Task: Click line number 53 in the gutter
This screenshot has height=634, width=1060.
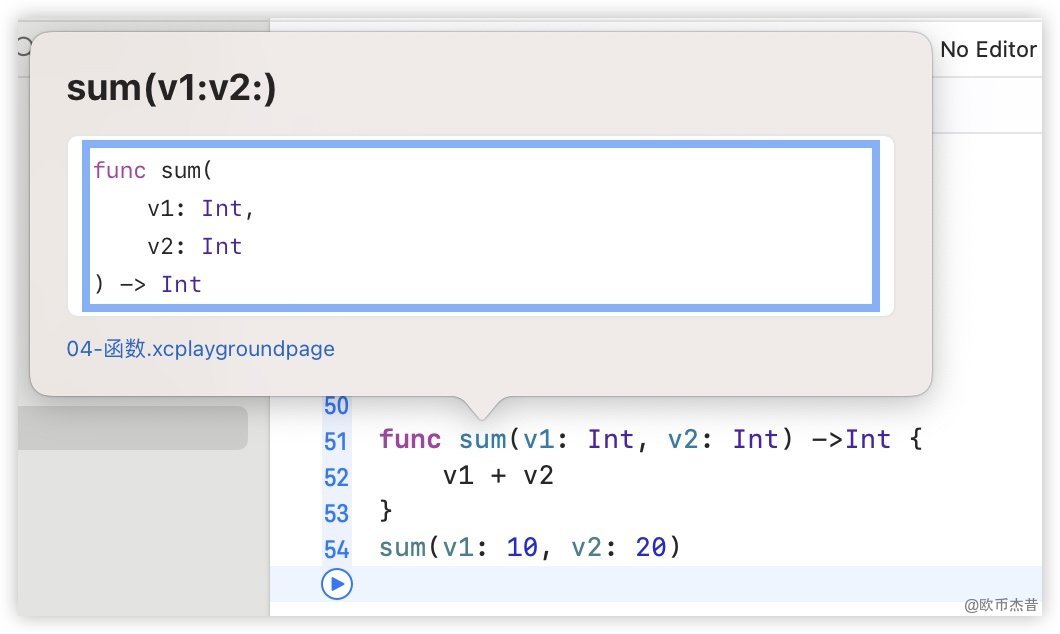Action: [x=336, y=513]
